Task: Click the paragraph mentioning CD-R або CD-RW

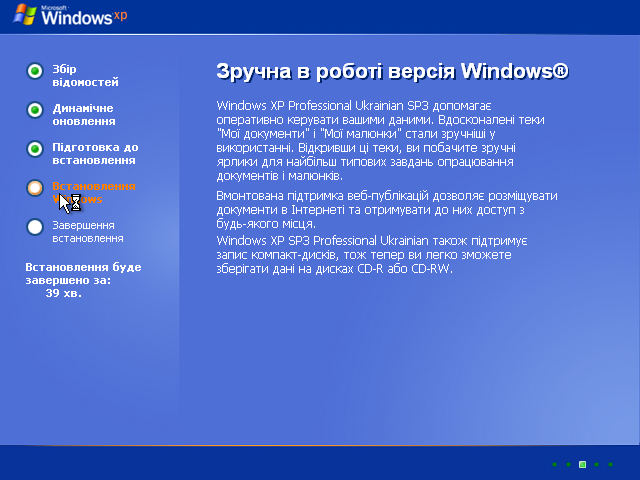Action: pyautogui.click(x=372, y=255)
